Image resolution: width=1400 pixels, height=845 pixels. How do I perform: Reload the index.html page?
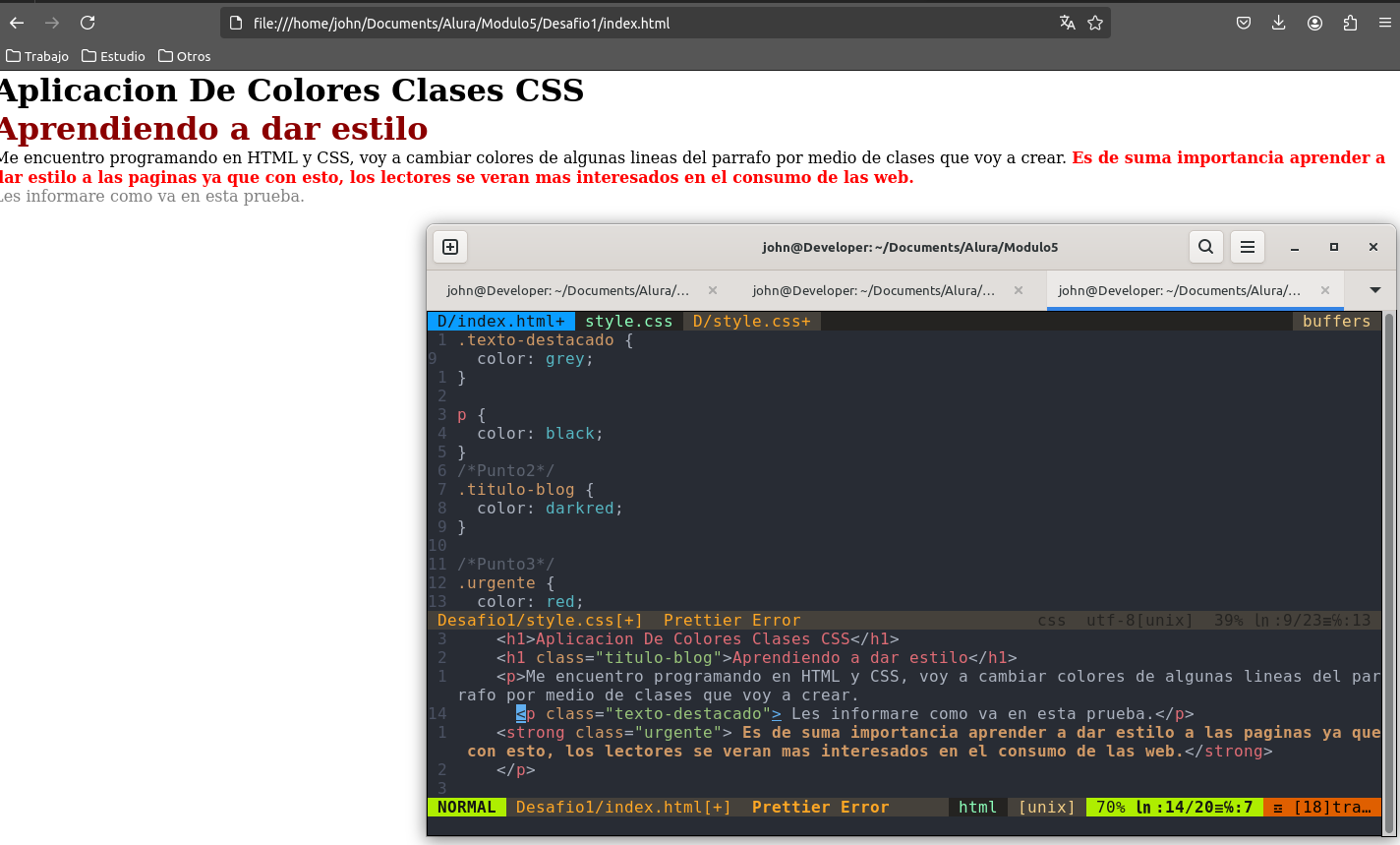87,23
